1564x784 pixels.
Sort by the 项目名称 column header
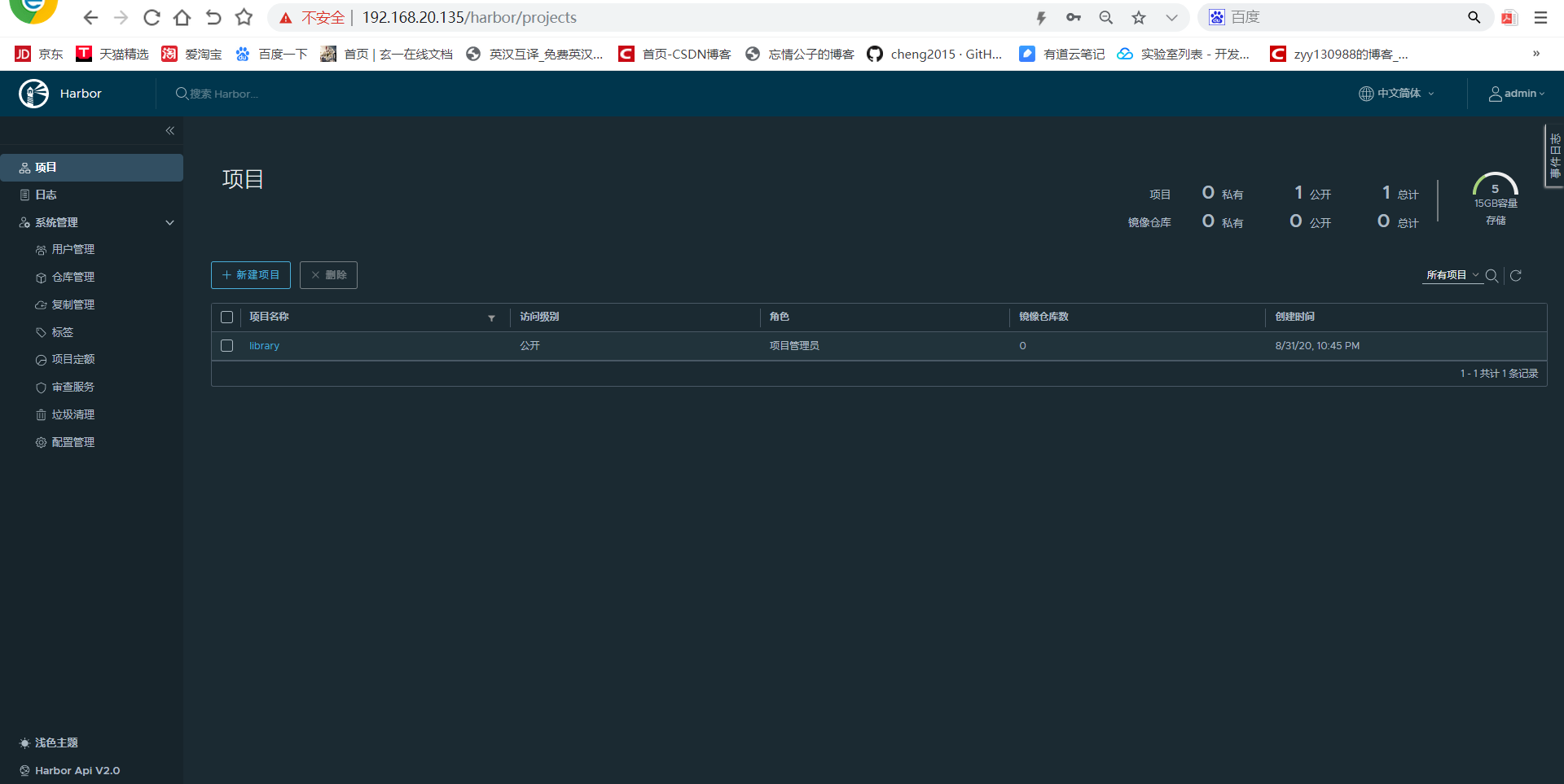[x=269, y=318]
